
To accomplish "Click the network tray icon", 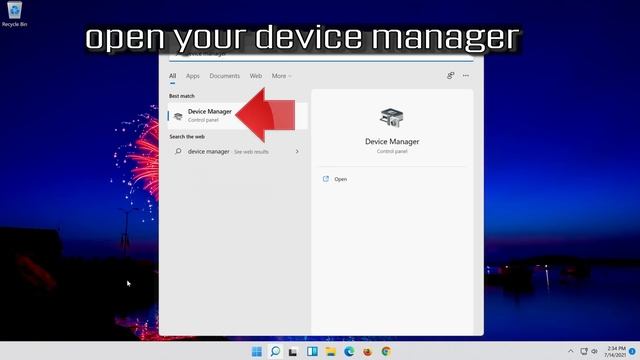I will tap(584, 351).
